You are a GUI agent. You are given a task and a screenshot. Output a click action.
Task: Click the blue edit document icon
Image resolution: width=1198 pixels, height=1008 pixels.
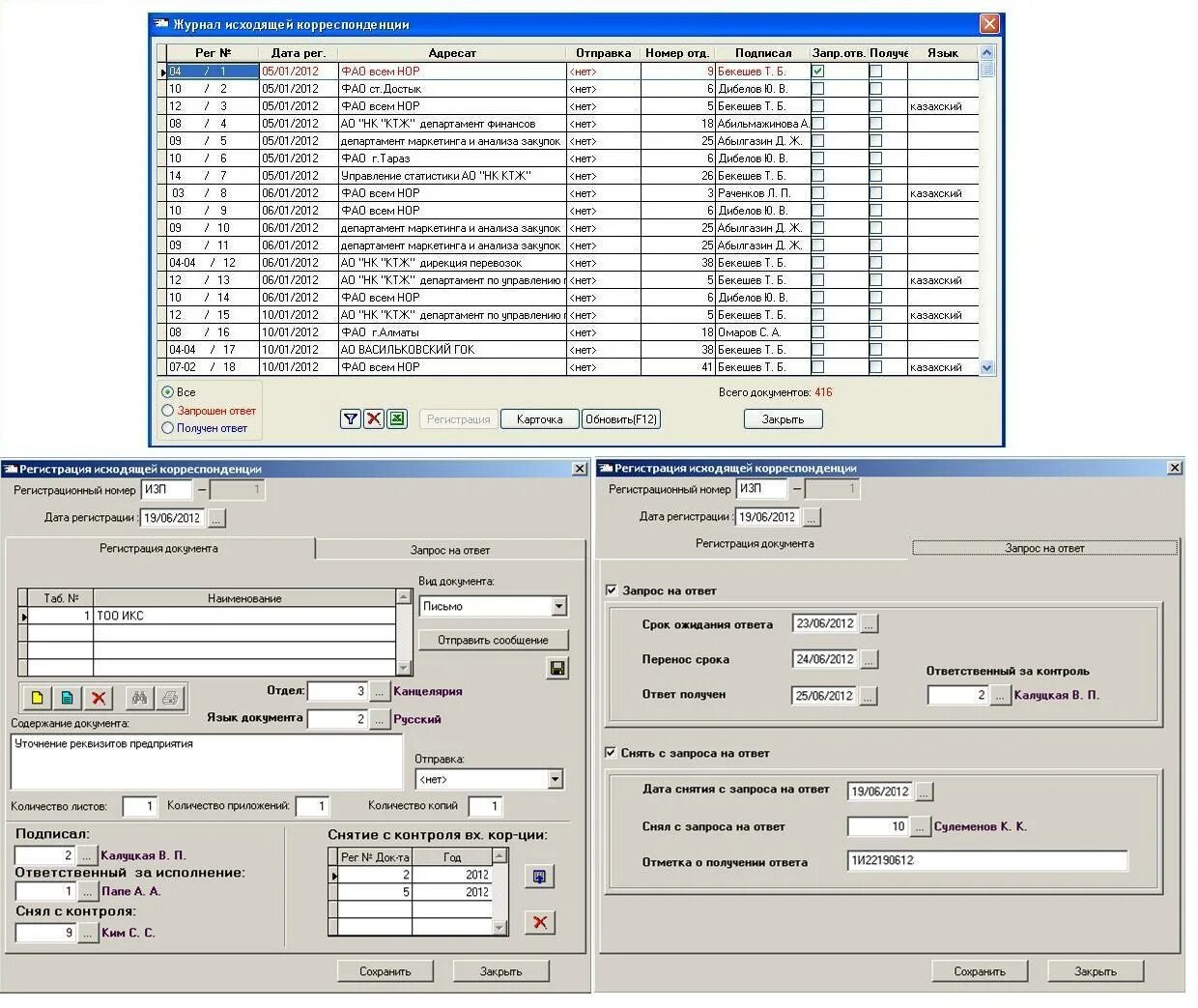(x=68, y=698)
